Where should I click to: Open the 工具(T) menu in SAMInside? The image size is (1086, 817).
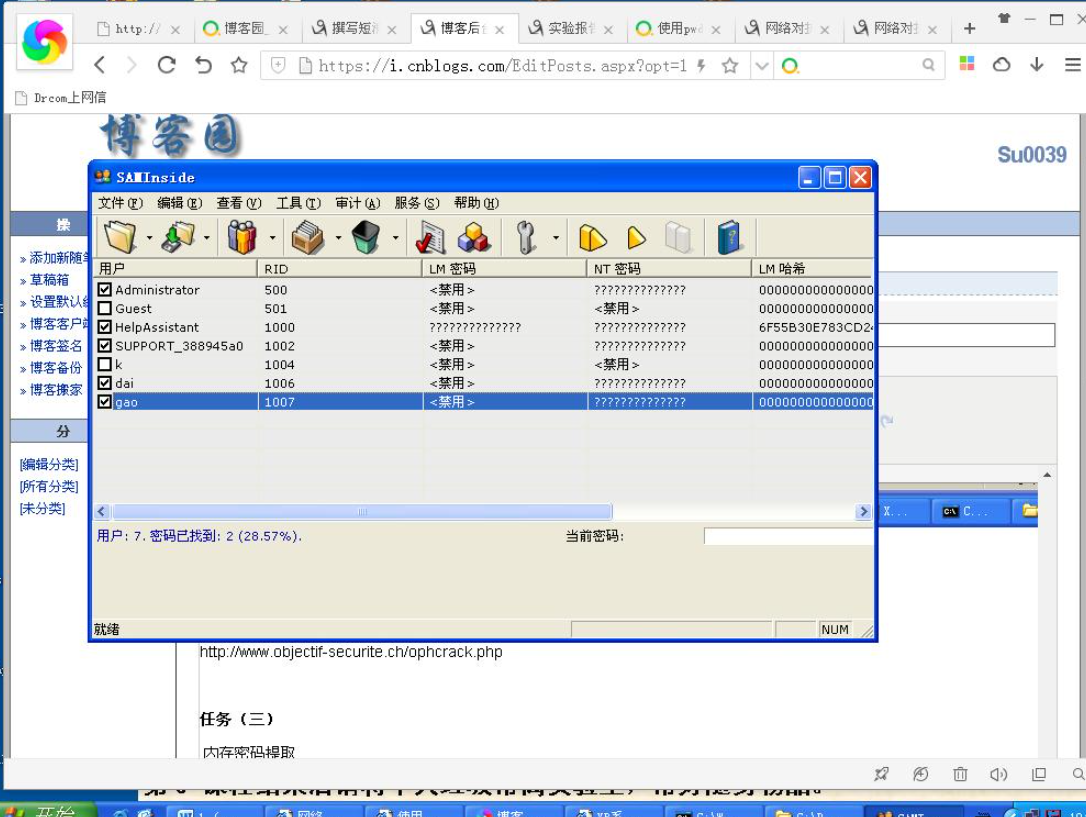(x=299, y=203)
